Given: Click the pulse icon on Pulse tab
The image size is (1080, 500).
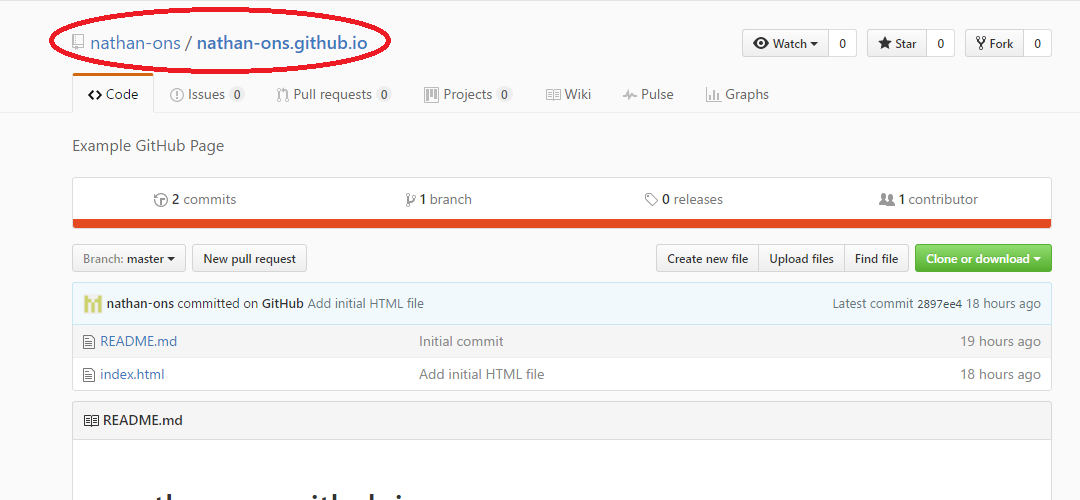Looking at the screenshot, I should click(630, 95).
